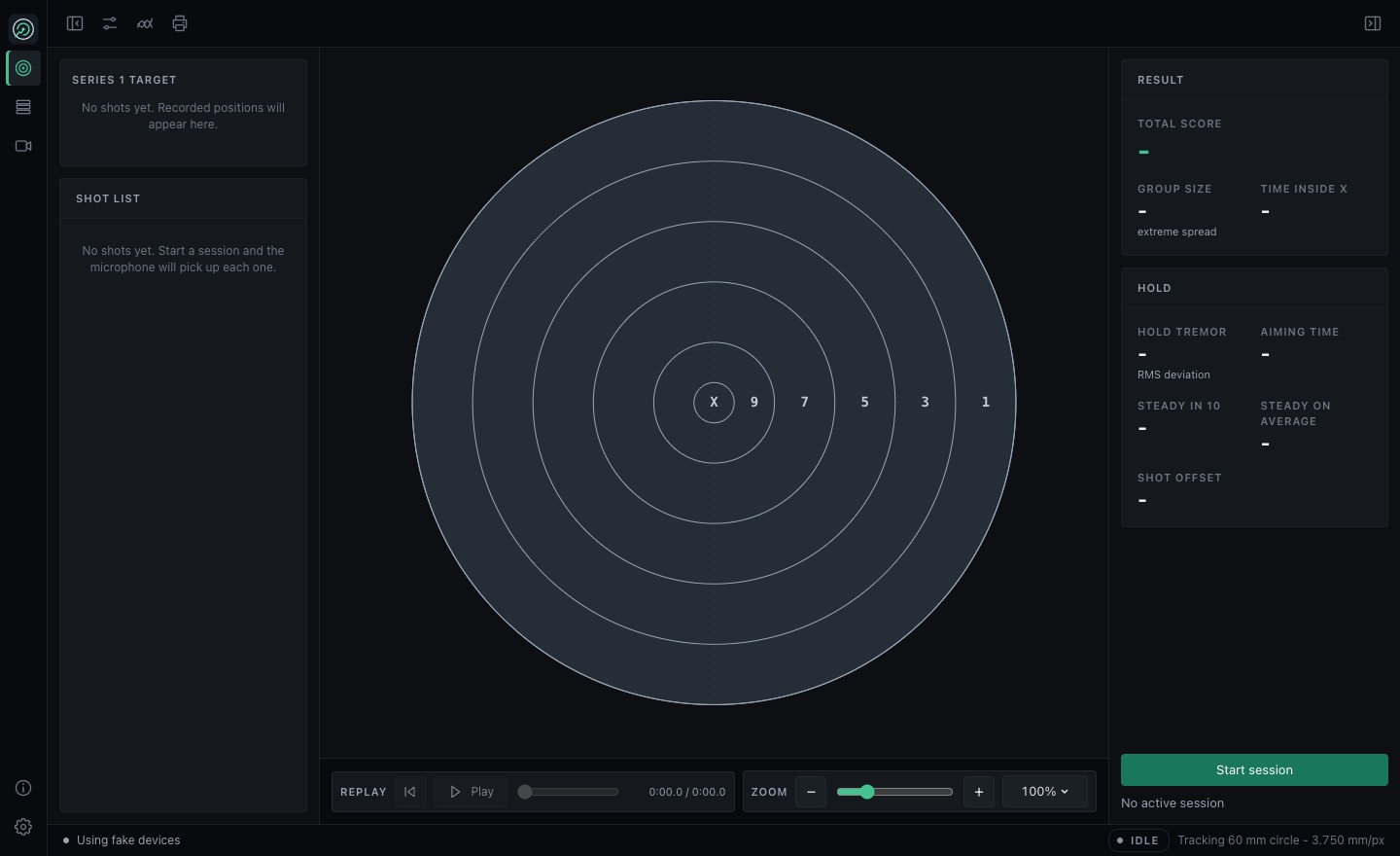The width and height of the screenshot is (1400, 856).
Task: Start session with the green button
Action: click(1254, 769)
